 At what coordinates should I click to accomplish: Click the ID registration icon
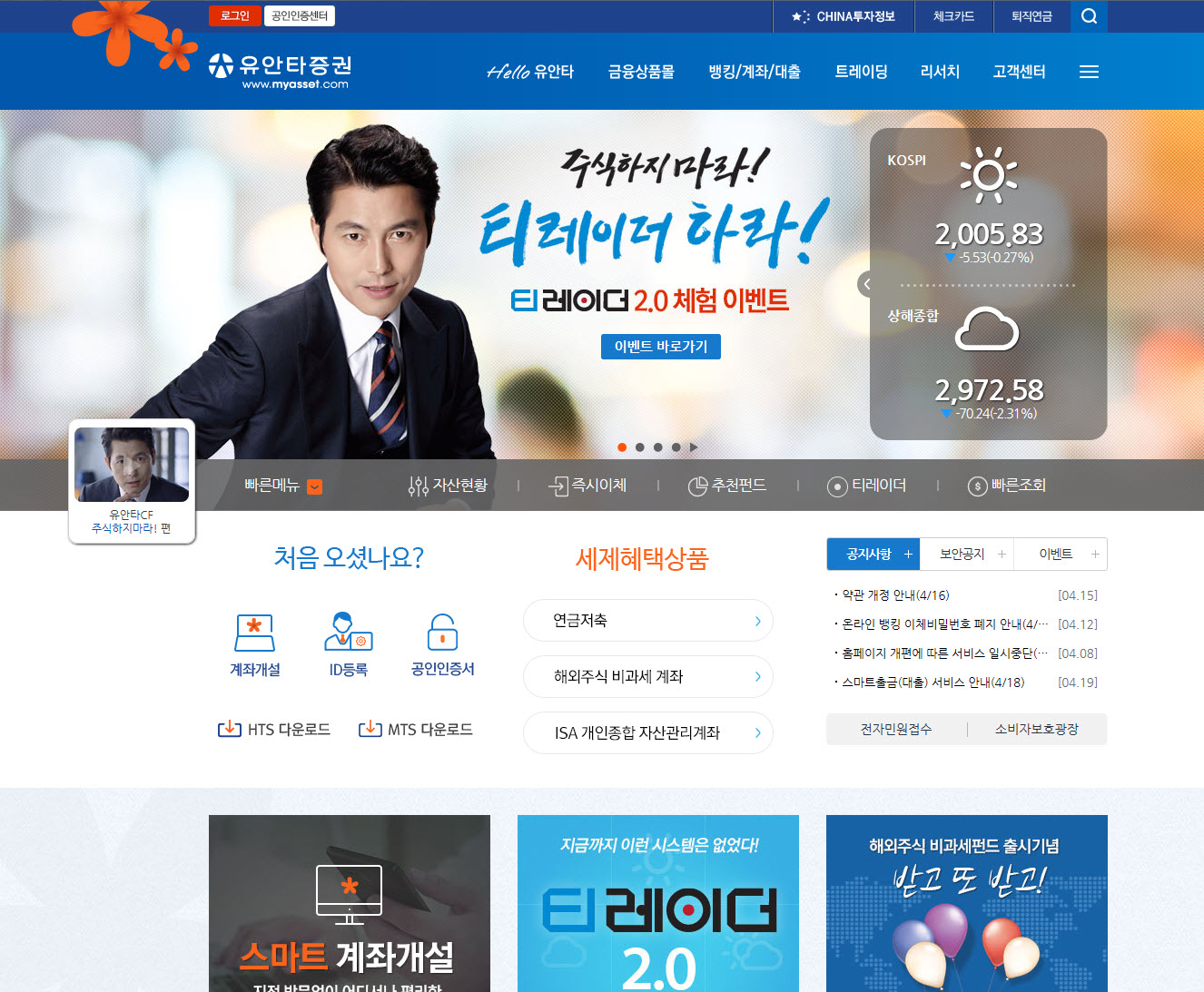pyautogui.click(x=349, y=631)
